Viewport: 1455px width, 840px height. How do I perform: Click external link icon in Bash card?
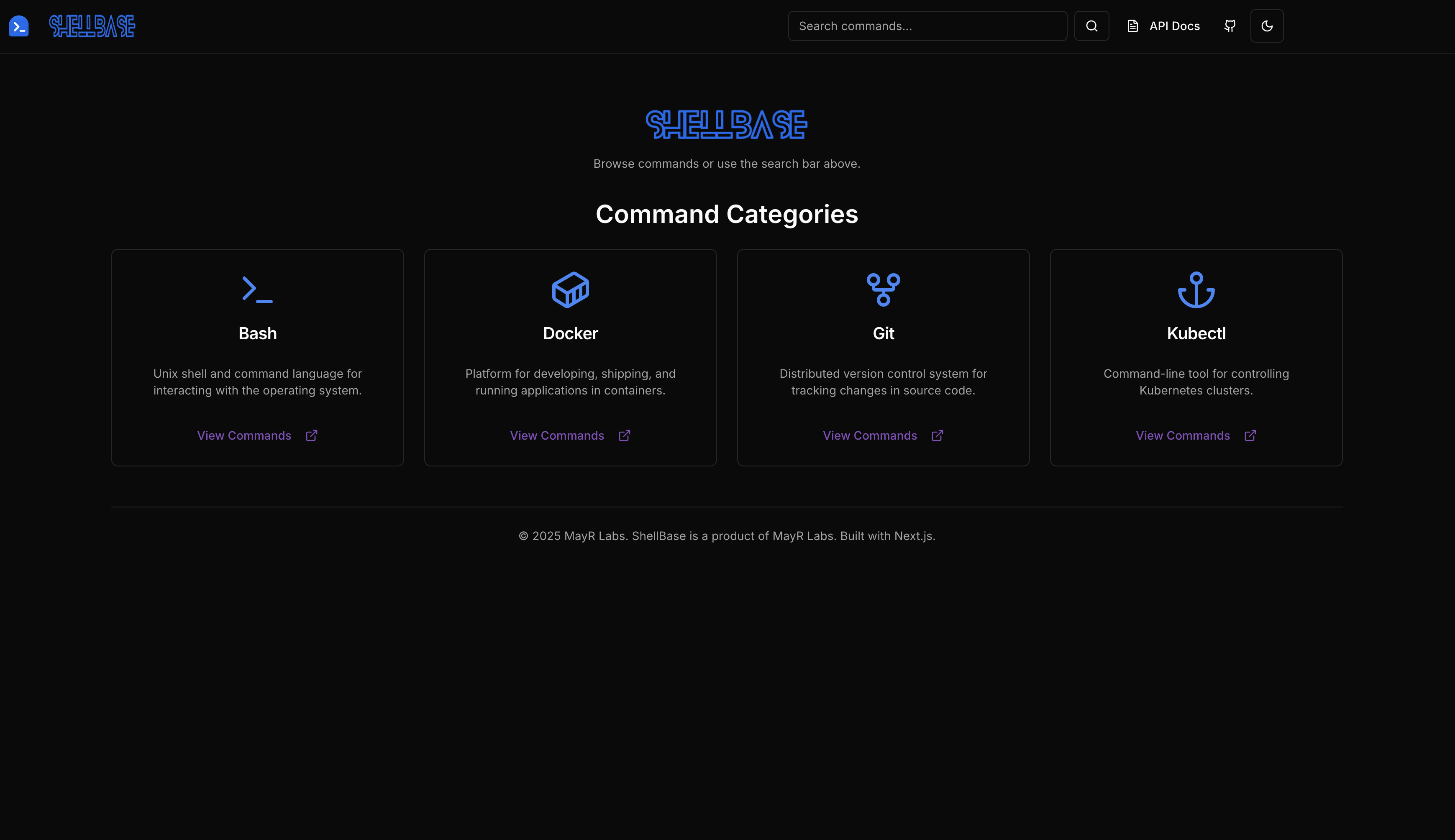312,435
